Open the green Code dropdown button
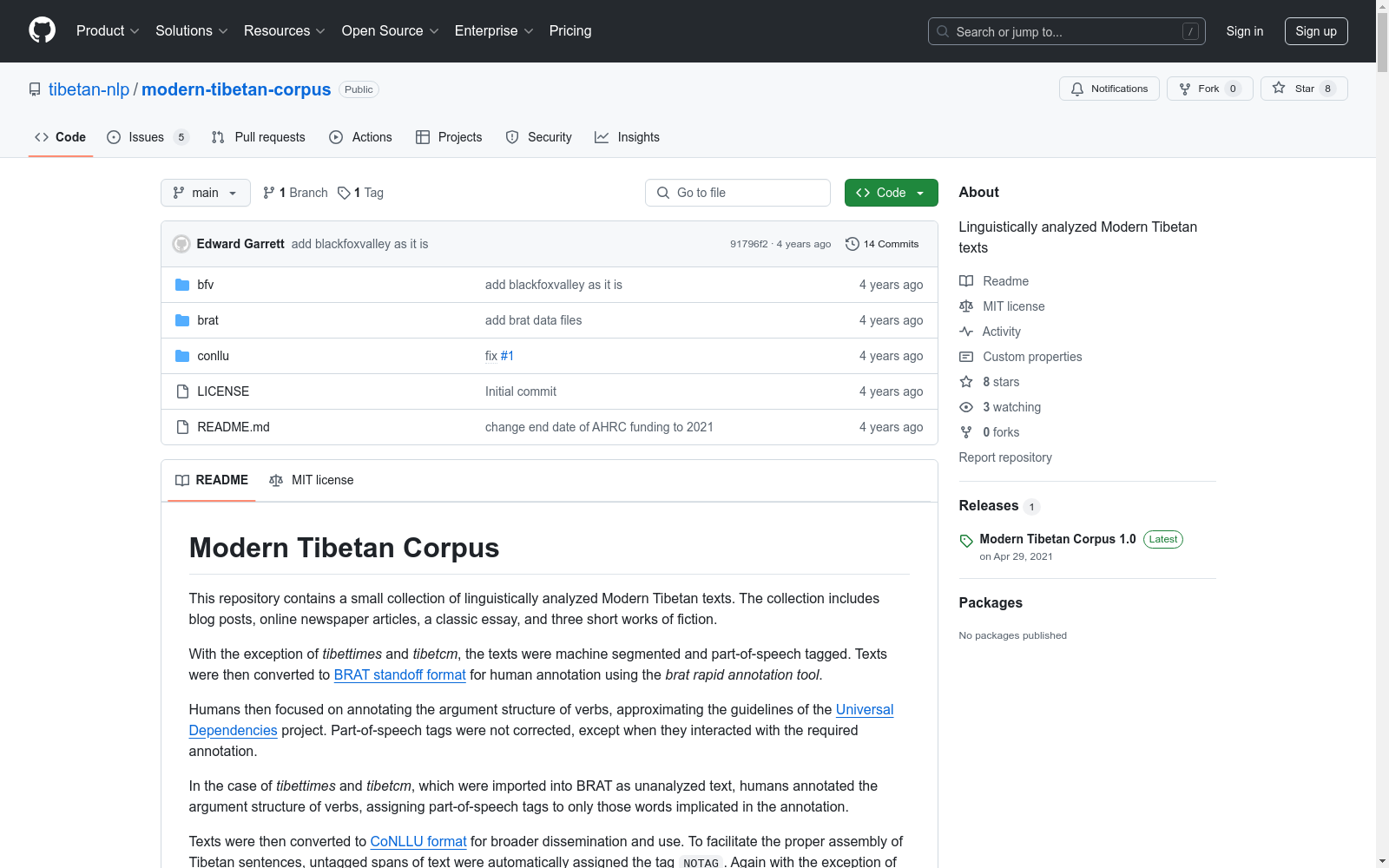 click(891, 193)
